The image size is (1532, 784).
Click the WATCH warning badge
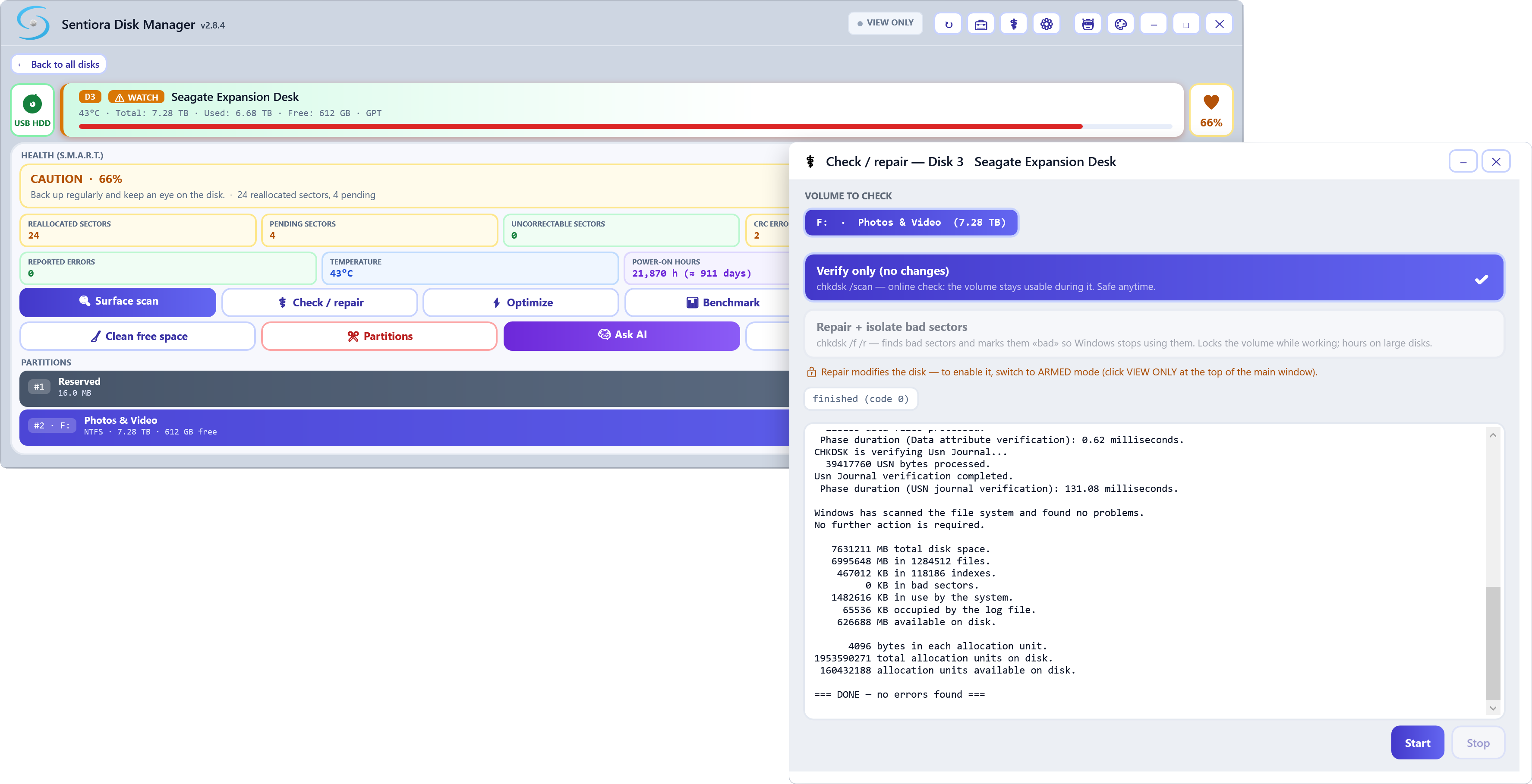coord(136,97)
